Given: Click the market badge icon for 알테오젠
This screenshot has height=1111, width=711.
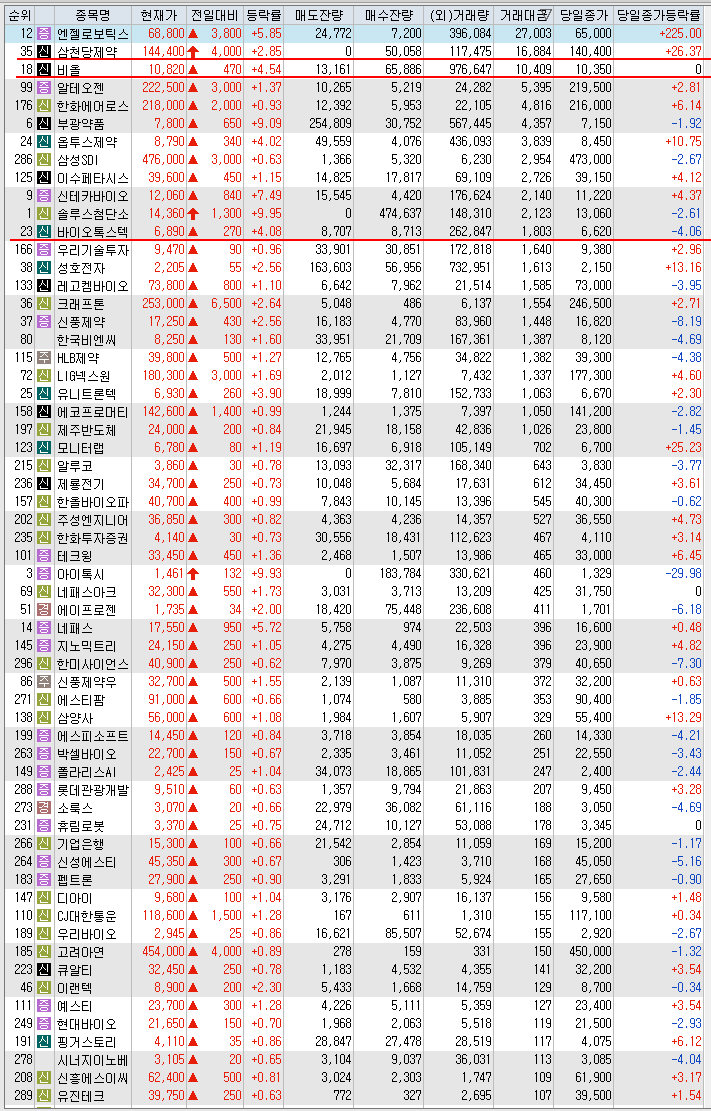Looking at the screenshot, I should coord(44,87).
